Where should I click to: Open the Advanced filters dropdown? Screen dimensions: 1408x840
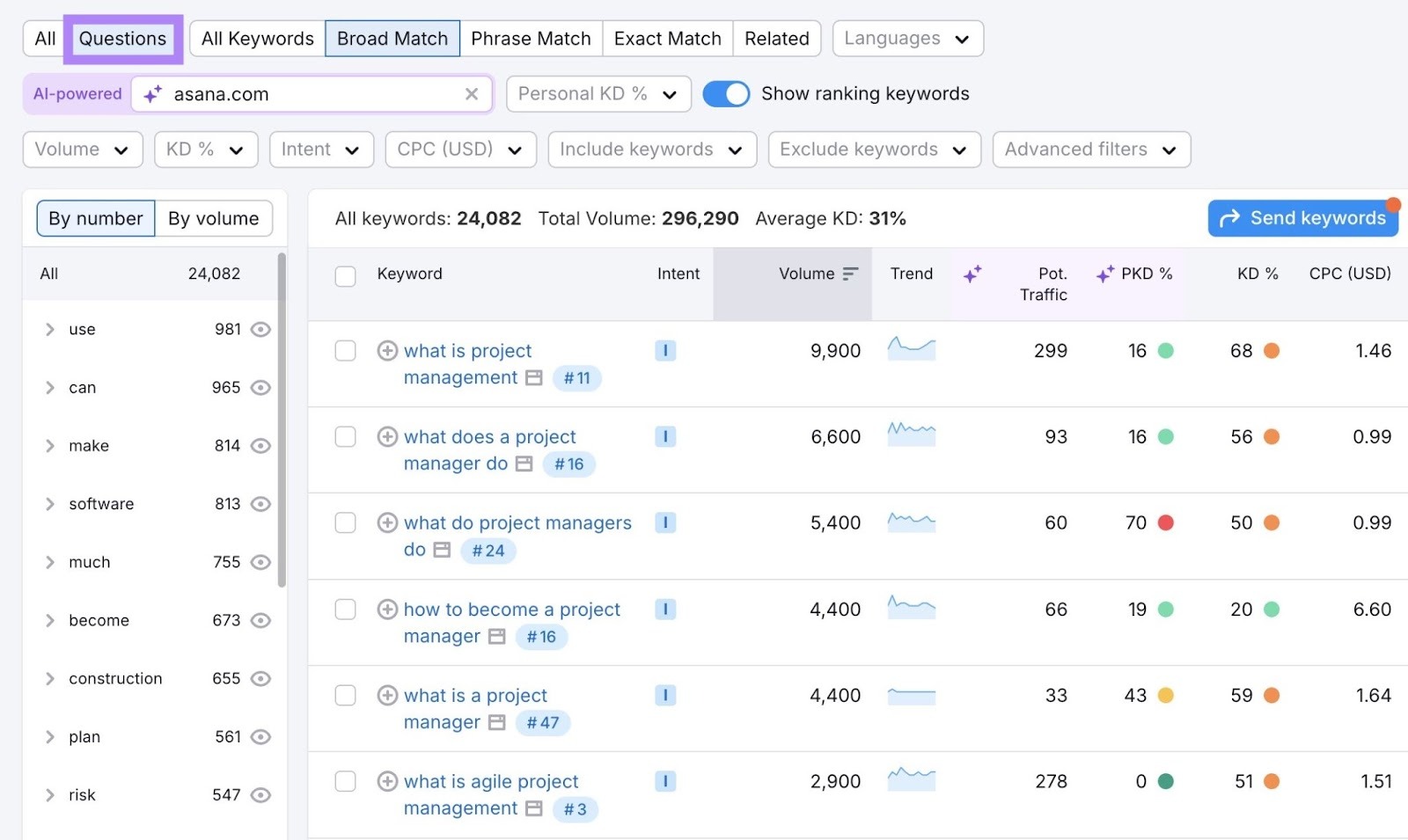click(x=1090, y=149)
